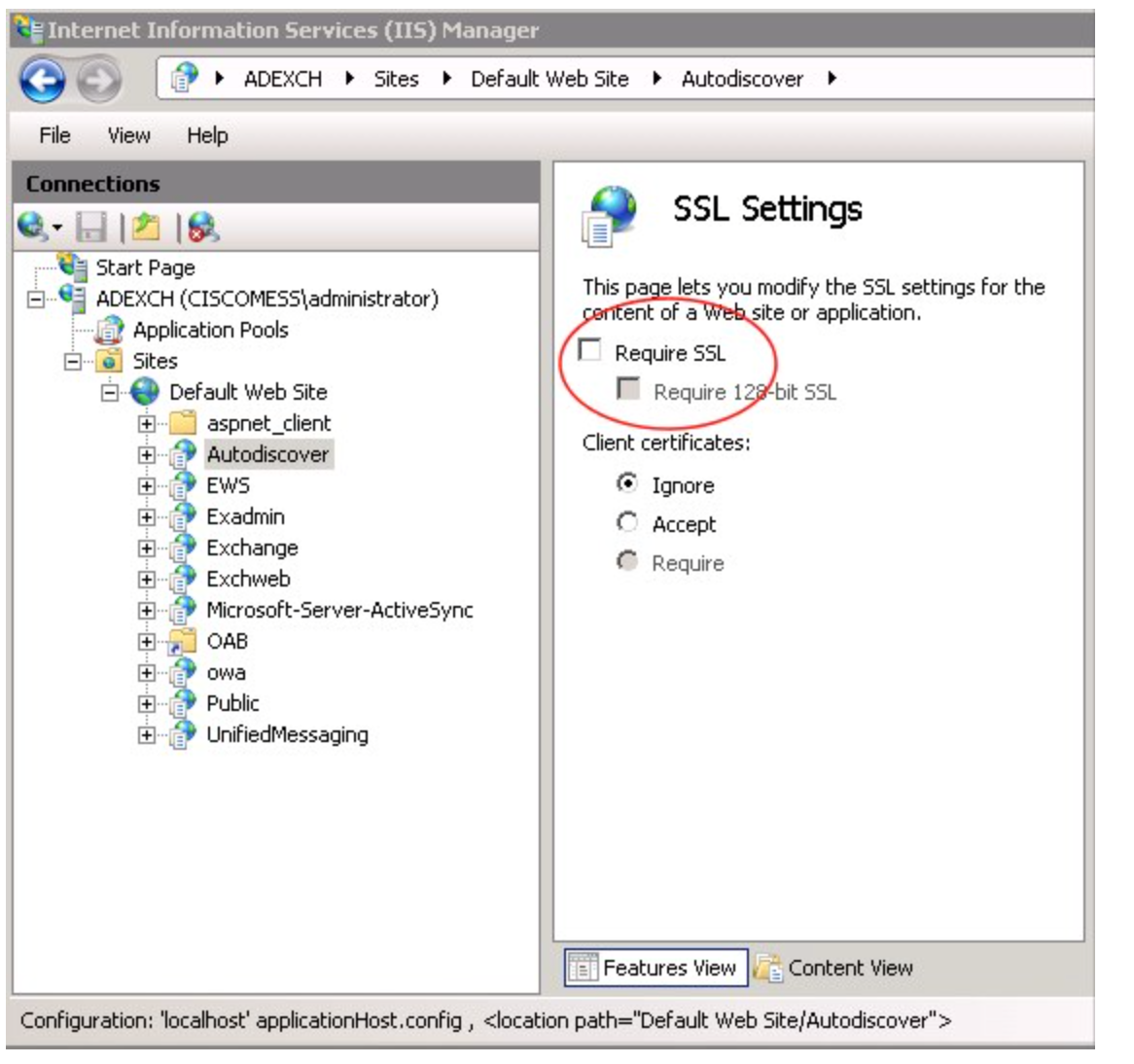
Task: Click Sites in the breadcrumb address bar
Action: tap(396, 80)
